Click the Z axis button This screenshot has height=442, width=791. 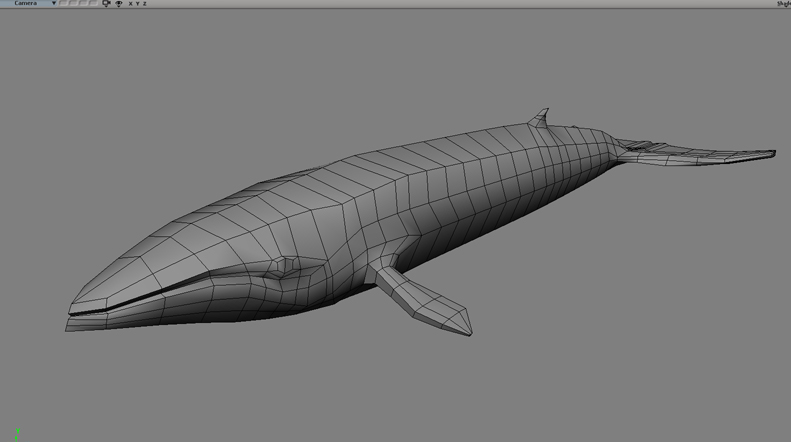tap(144, 4)
